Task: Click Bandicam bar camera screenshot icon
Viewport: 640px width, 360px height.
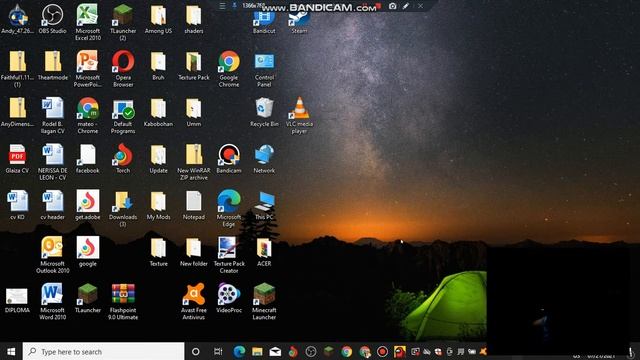Action: point(392,6)
